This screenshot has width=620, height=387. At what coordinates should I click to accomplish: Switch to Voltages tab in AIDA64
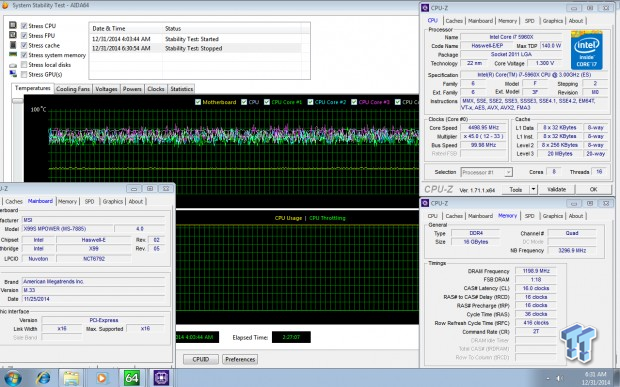pos(106,89)
